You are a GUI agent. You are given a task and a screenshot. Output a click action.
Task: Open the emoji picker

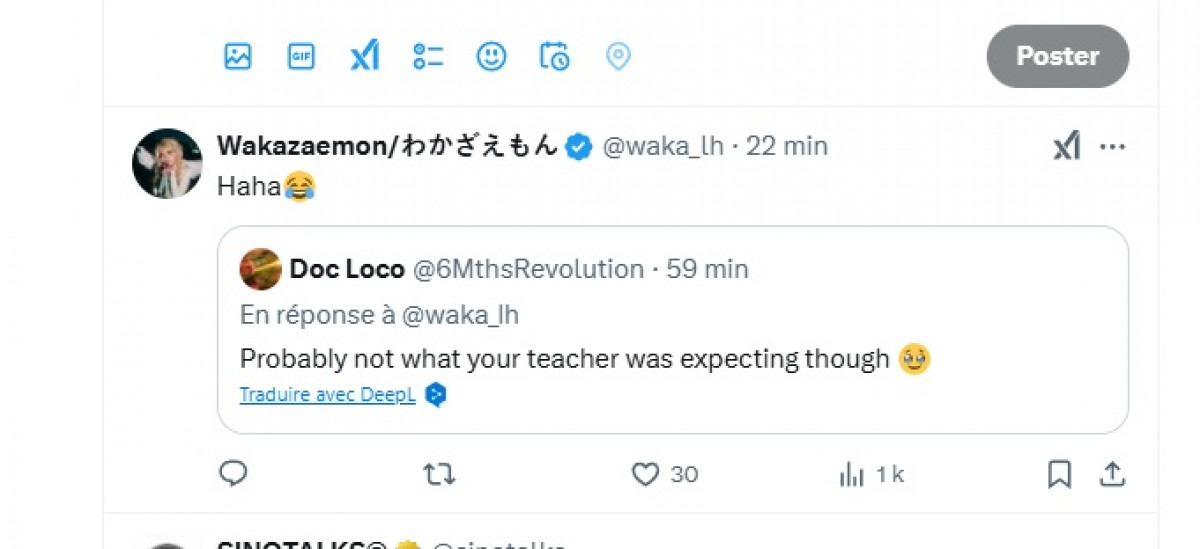(491, 57)
